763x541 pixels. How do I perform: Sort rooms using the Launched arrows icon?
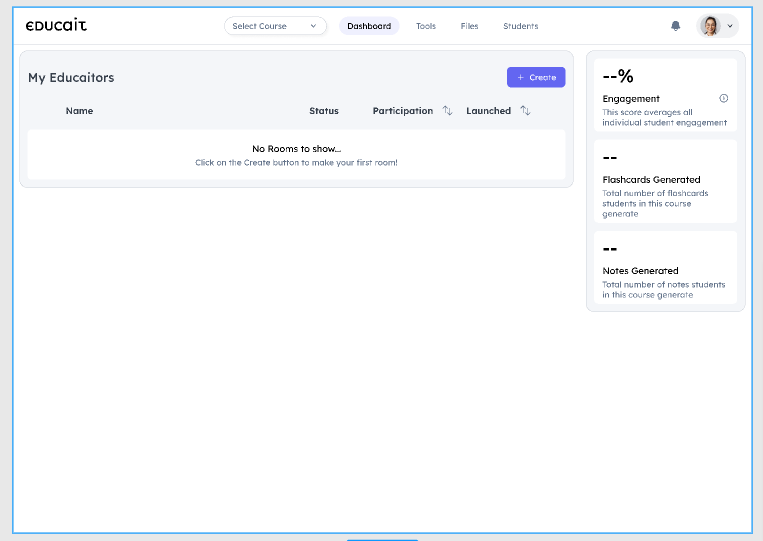pos(525,111)
